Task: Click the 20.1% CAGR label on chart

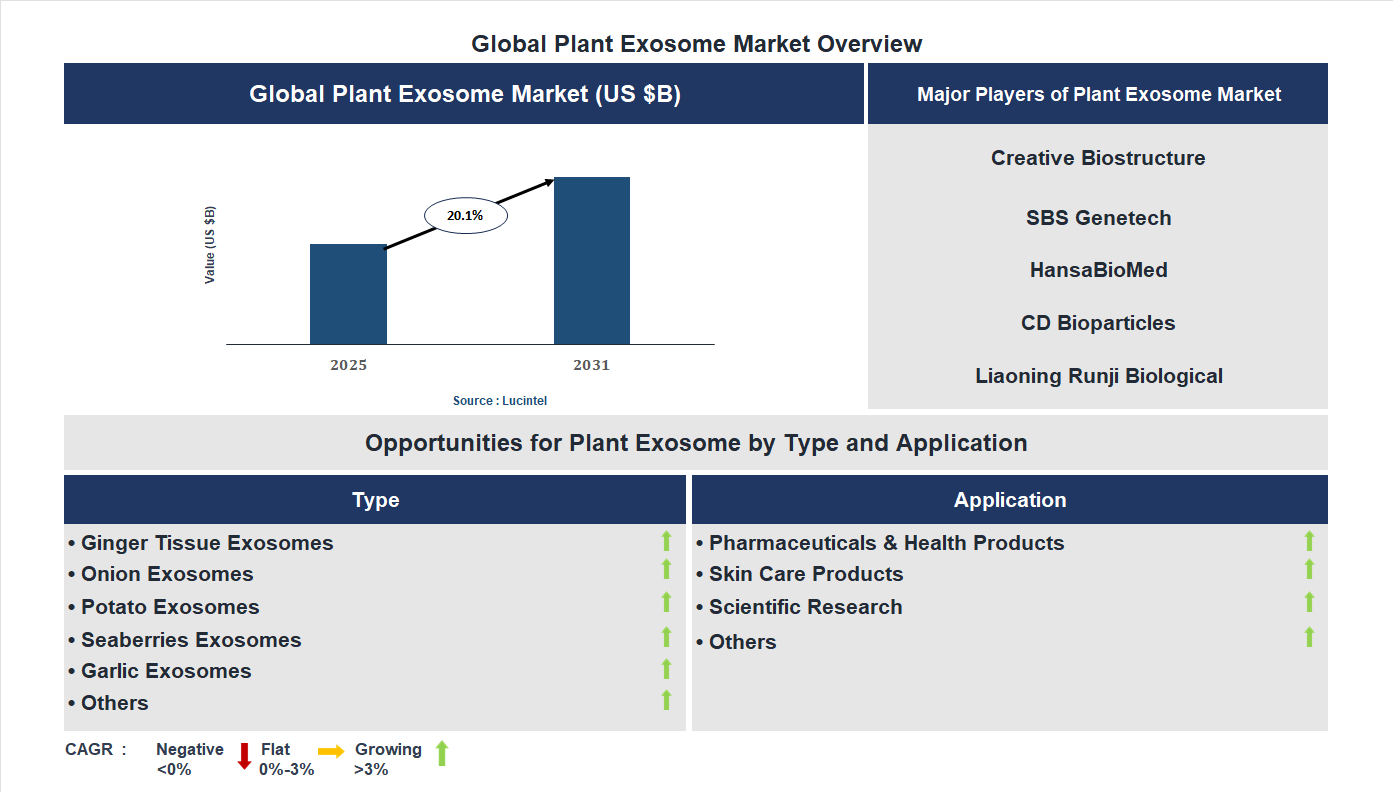Action: point(464,214)
